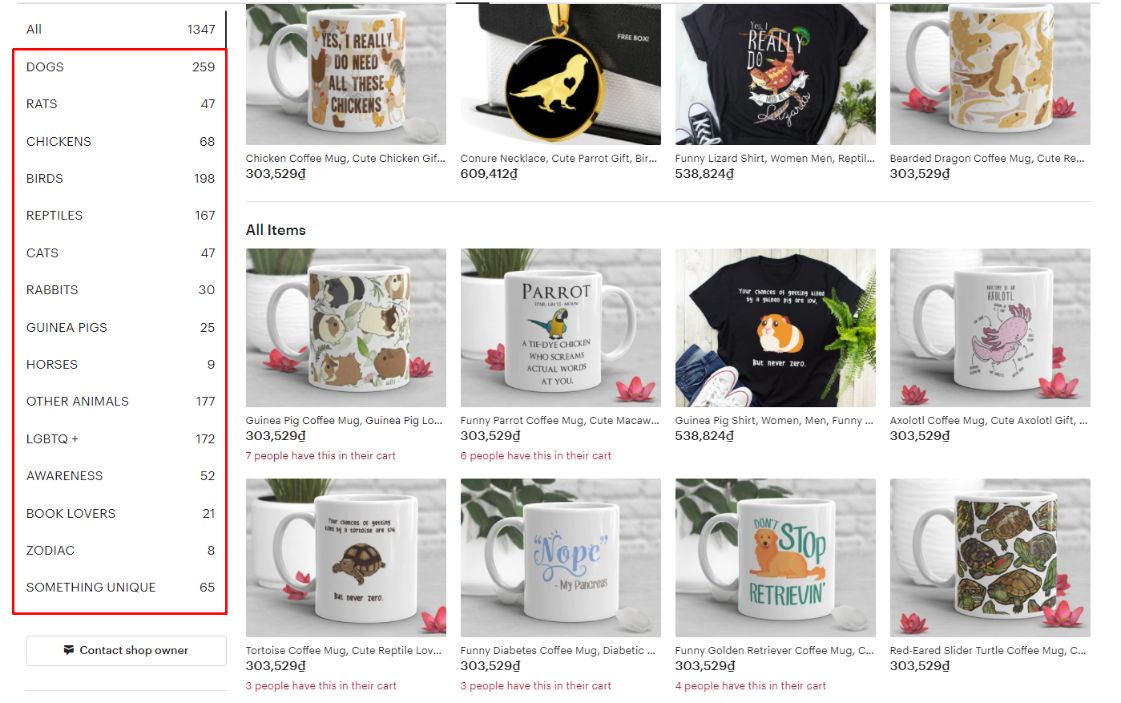View the Conure Necklace thumbnail
This screenshot has height=703, width=1121.
(560, 74)
